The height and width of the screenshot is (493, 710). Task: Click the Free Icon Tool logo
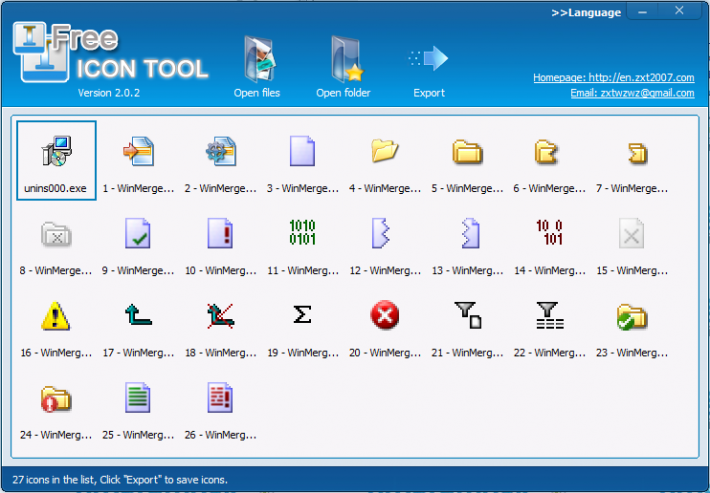(110, 53)
